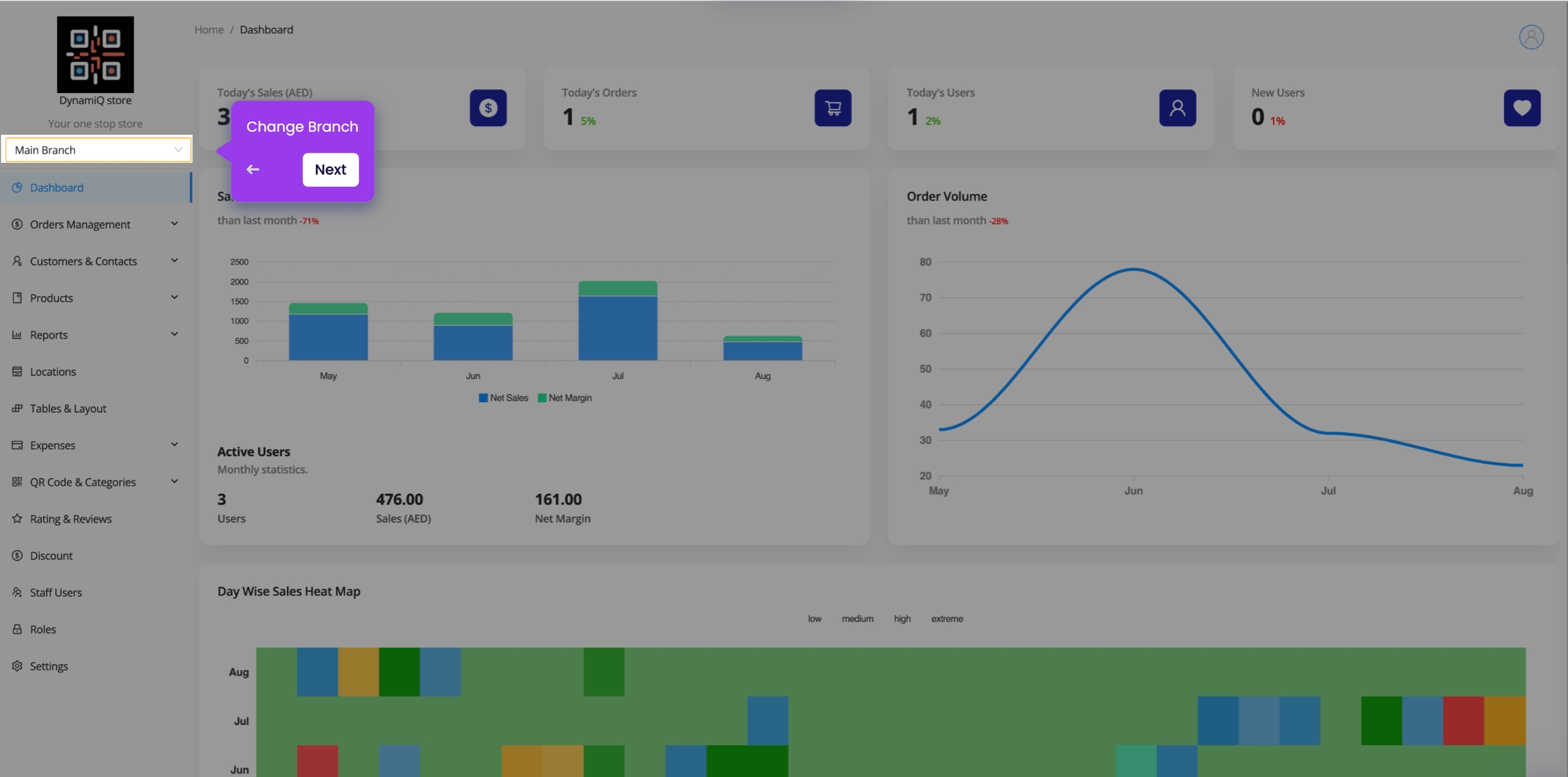Click red July heat map cell
Image resolution: width=1568 pixels, height=777 pixels.
pos(1463,721)
